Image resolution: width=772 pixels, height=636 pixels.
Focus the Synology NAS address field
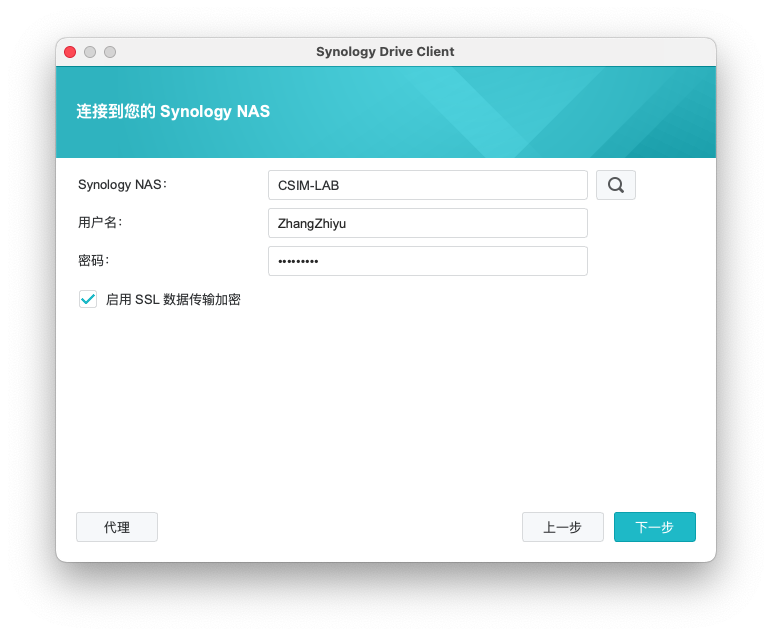click(427, 185)
